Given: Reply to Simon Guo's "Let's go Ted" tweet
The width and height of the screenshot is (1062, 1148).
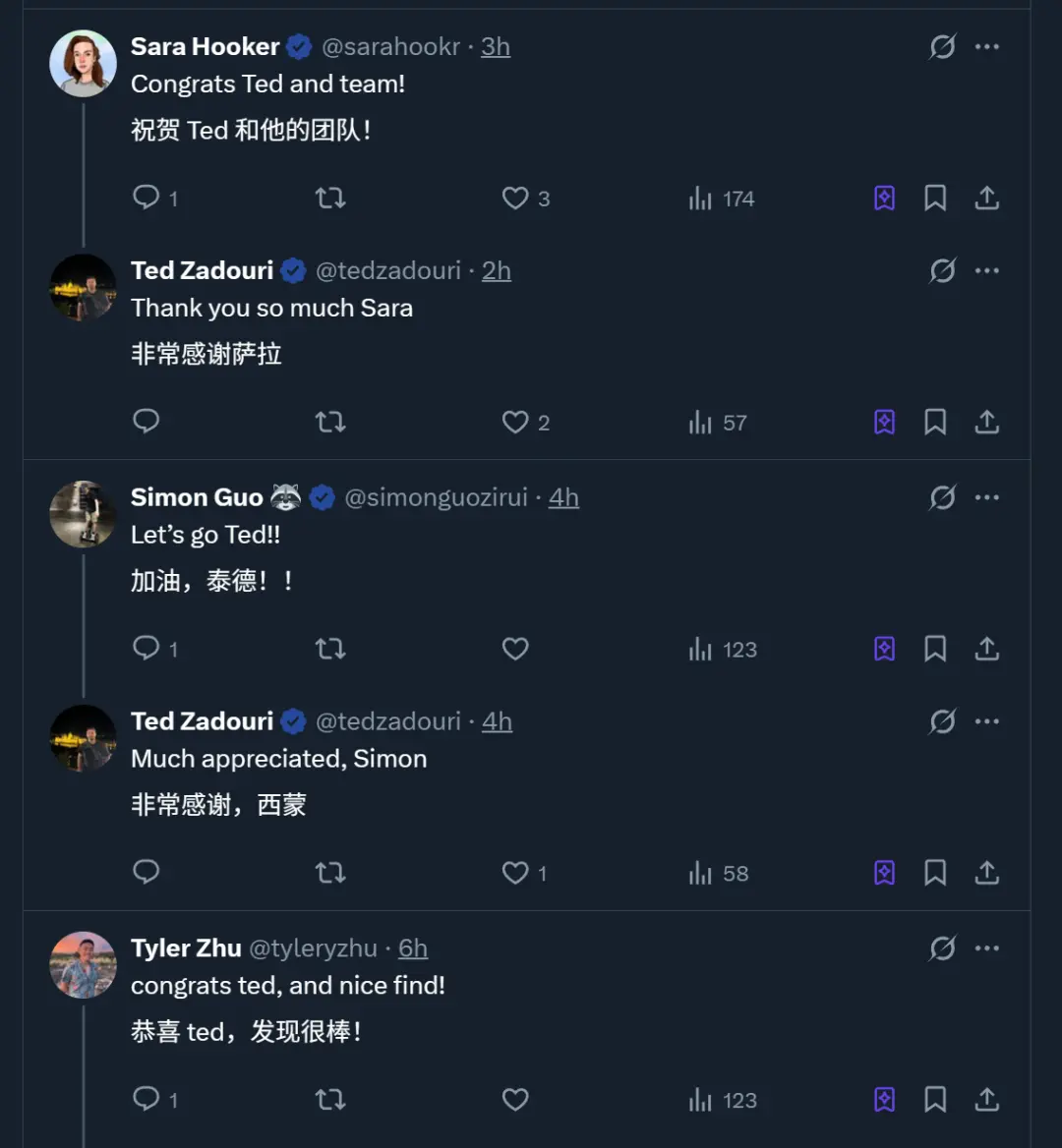Looking at the screenshot, I should point(147,649).
